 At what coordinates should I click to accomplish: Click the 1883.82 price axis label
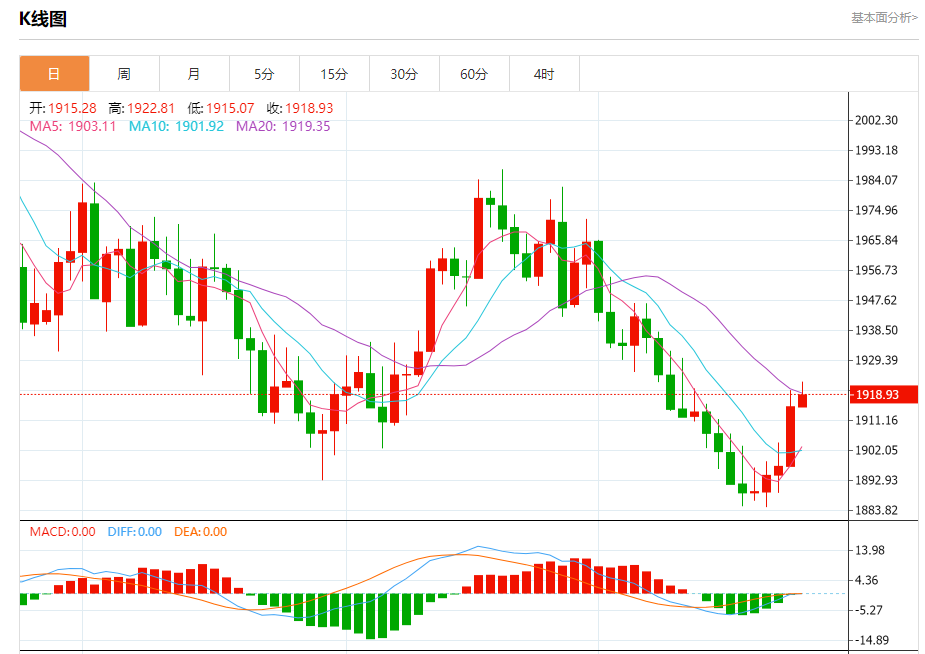coord(877,510)
